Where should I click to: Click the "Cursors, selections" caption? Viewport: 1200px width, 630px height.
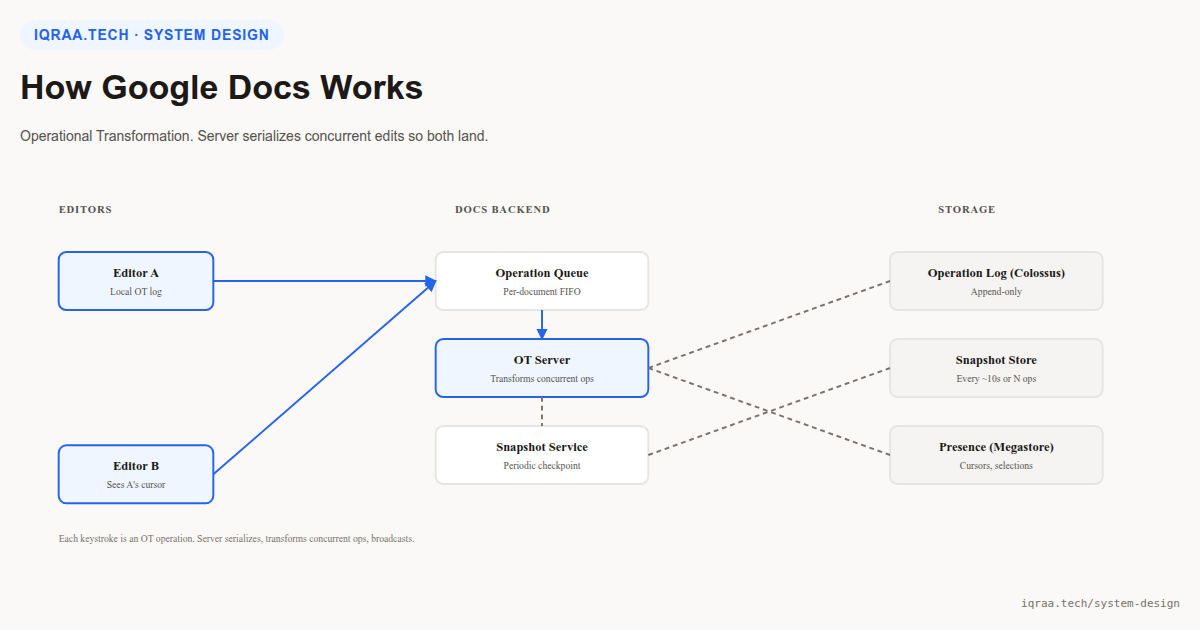coord(996,466)
